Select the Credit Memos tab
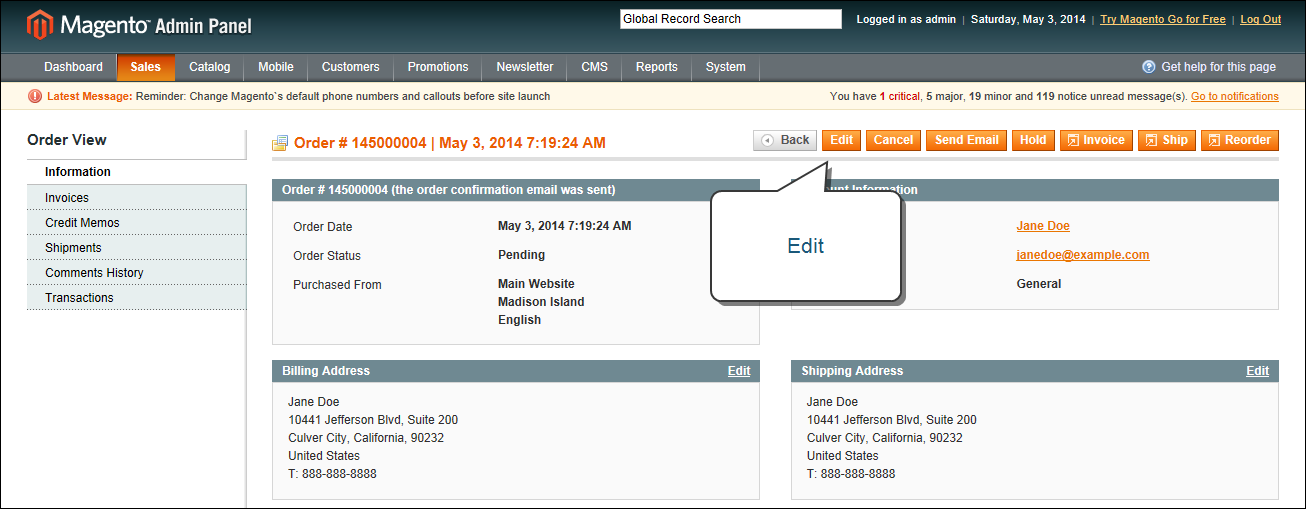The width and height of the screenshot is (1306, 509). click(x=136, y=223)
